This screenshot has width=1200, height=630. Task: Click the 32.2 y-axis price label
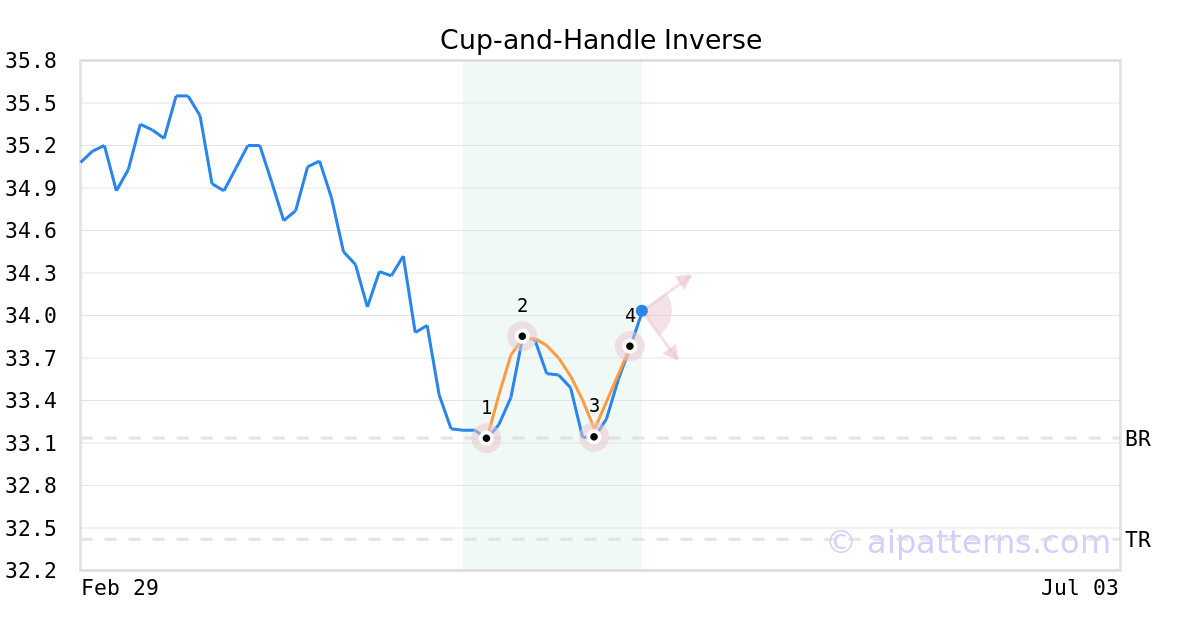click(31, 571)
